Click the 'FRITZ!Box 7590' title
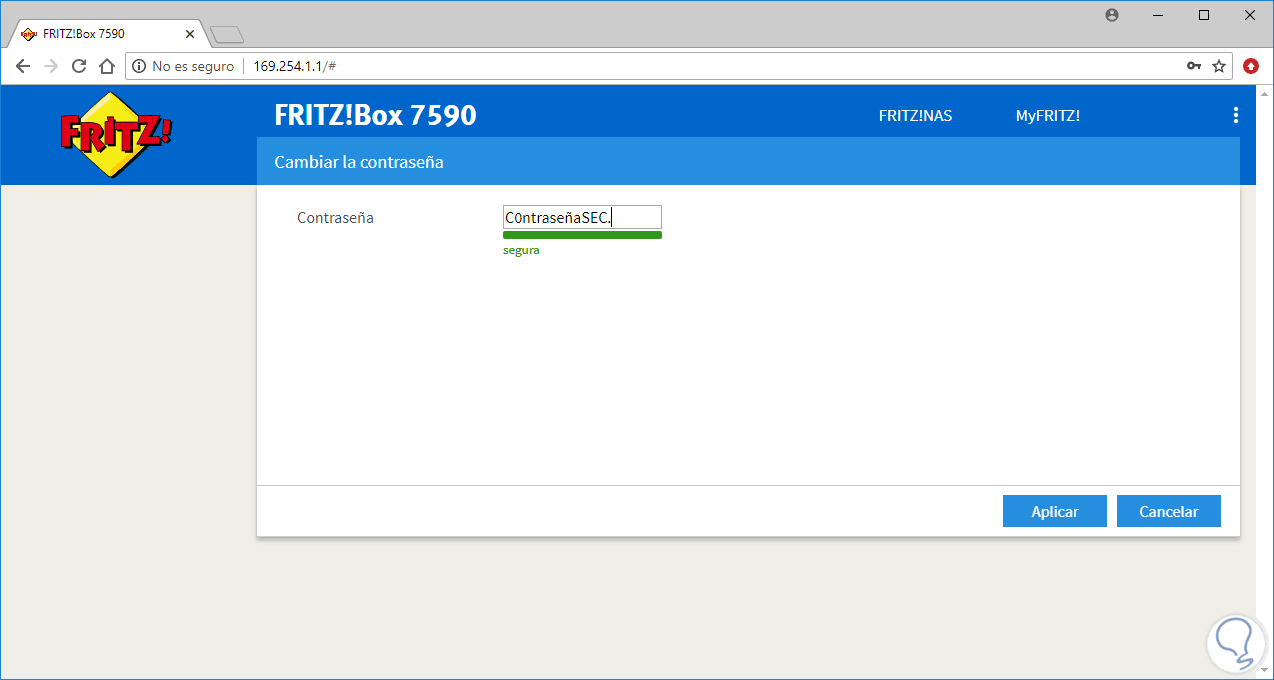The image size is (1274, 680). (375, 115)
